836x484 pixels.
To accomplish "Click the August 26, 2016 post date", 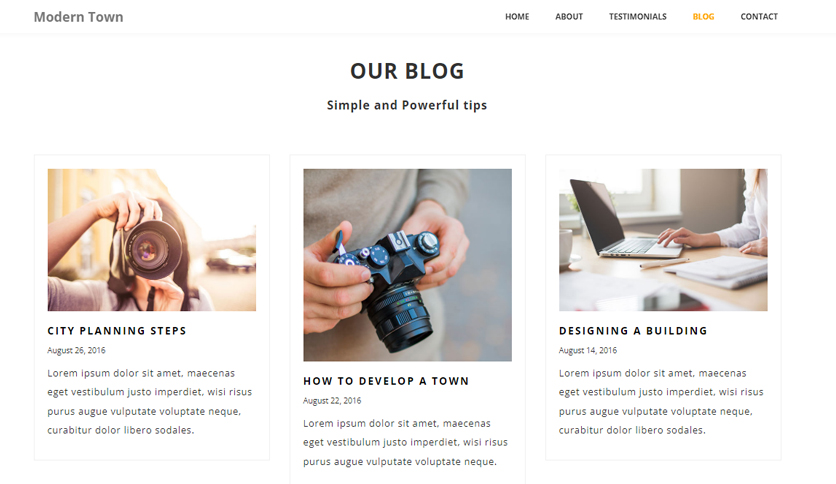I will pos(76,350).
